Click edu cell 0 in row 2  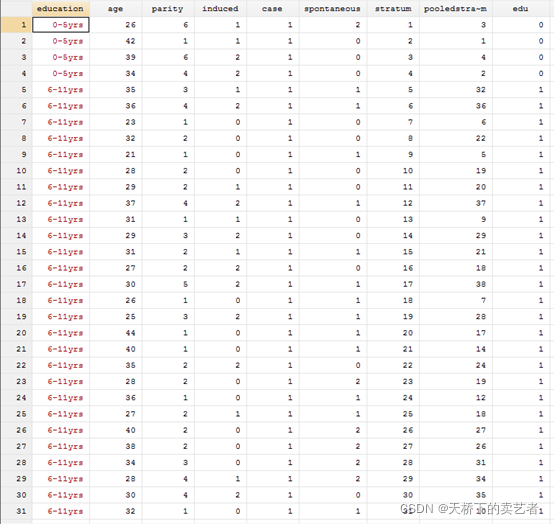[x=521, y=41]
